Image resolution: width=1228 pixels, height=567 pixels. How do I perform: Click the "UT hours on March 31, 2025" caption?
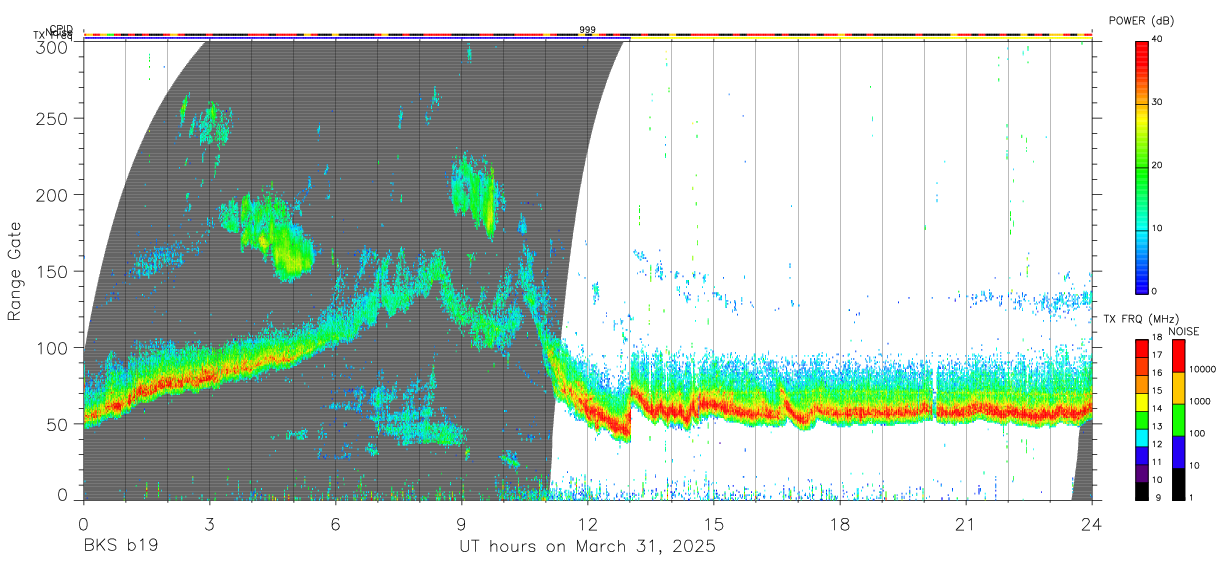[x=587, y=547]
